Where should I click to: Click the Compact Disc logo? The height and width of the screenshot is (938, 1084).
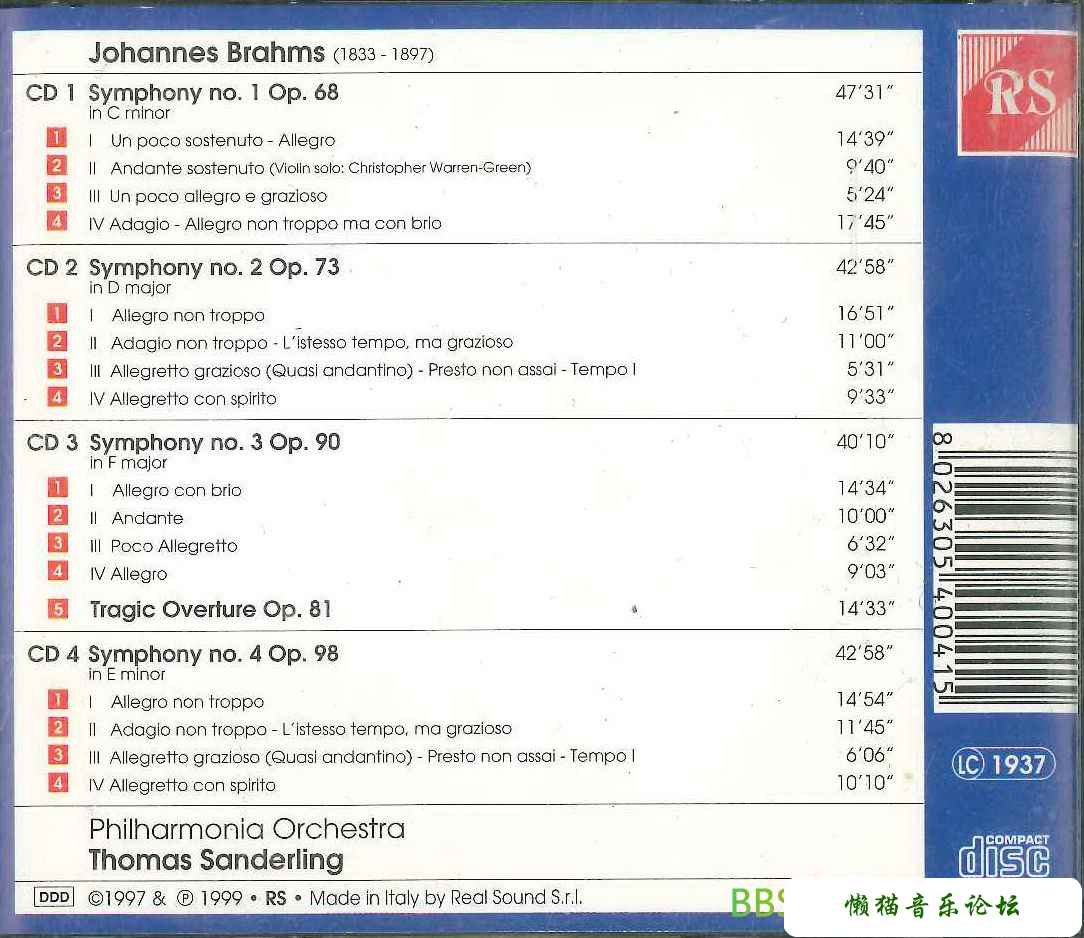pos(1004,855)
